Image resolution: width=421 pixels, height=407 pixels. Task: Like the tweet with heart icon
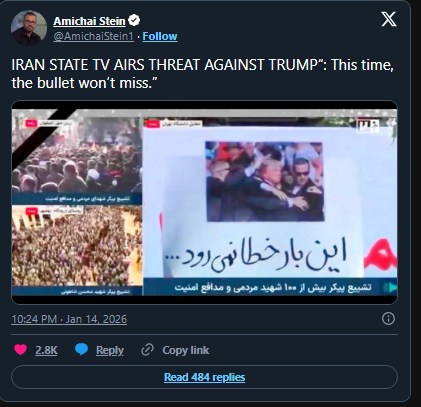click(x=21, y=349)
